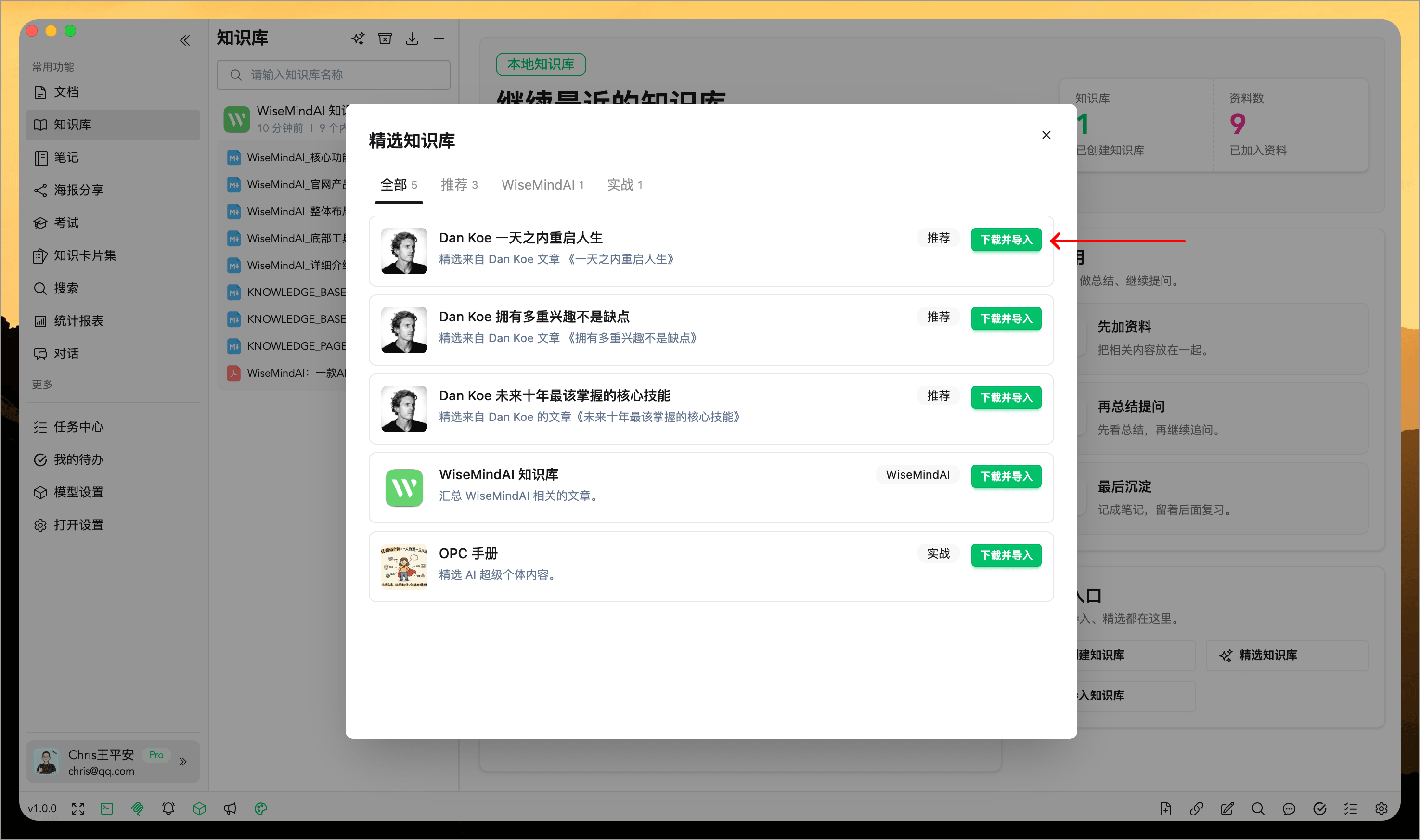Click the plus icon to add a knowledge base
The image size is (1420, 840).
[x=440, y=38]
